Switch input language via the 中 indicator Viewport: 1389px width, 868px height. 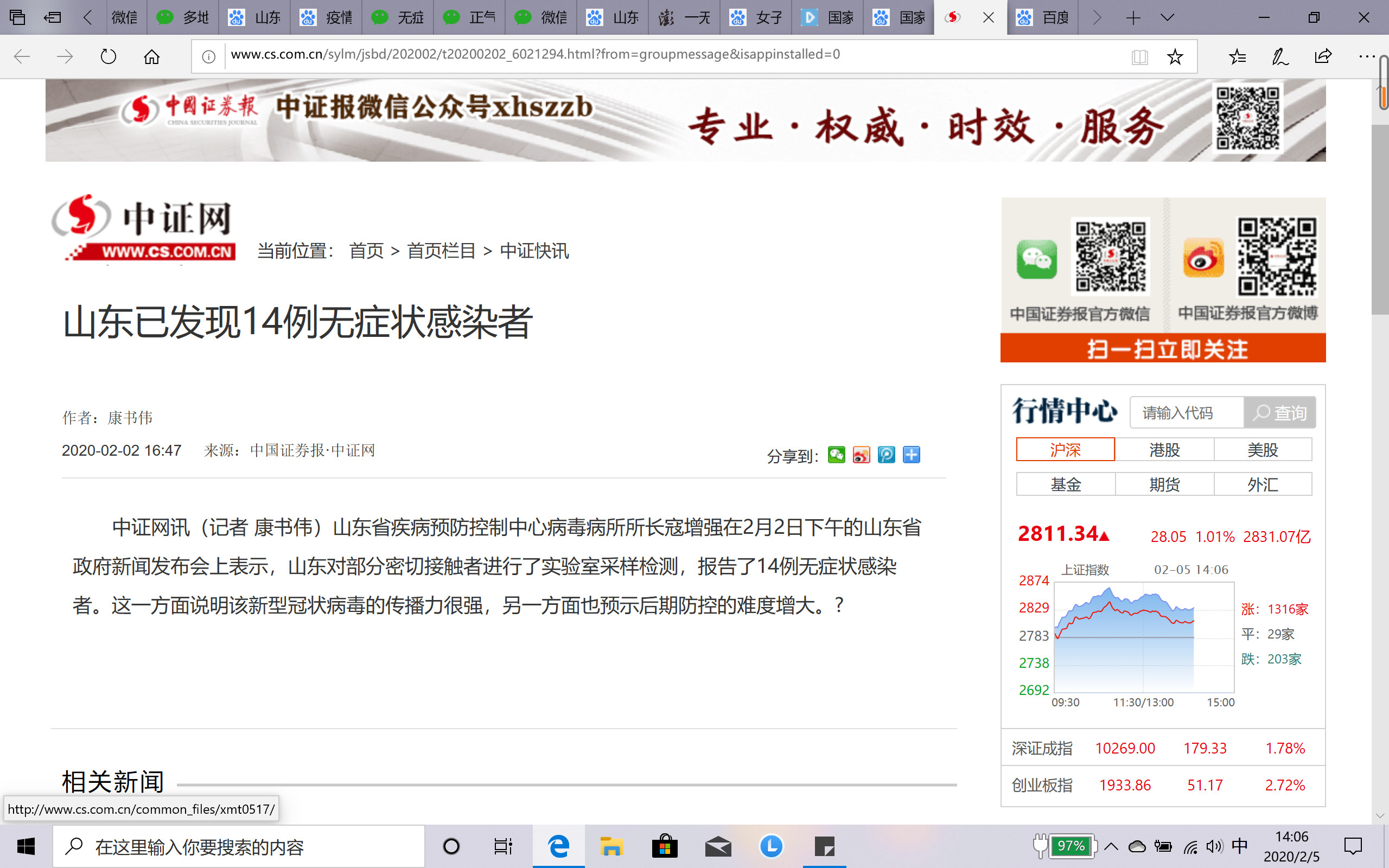pyautogui.click(x=1239, y=846)
